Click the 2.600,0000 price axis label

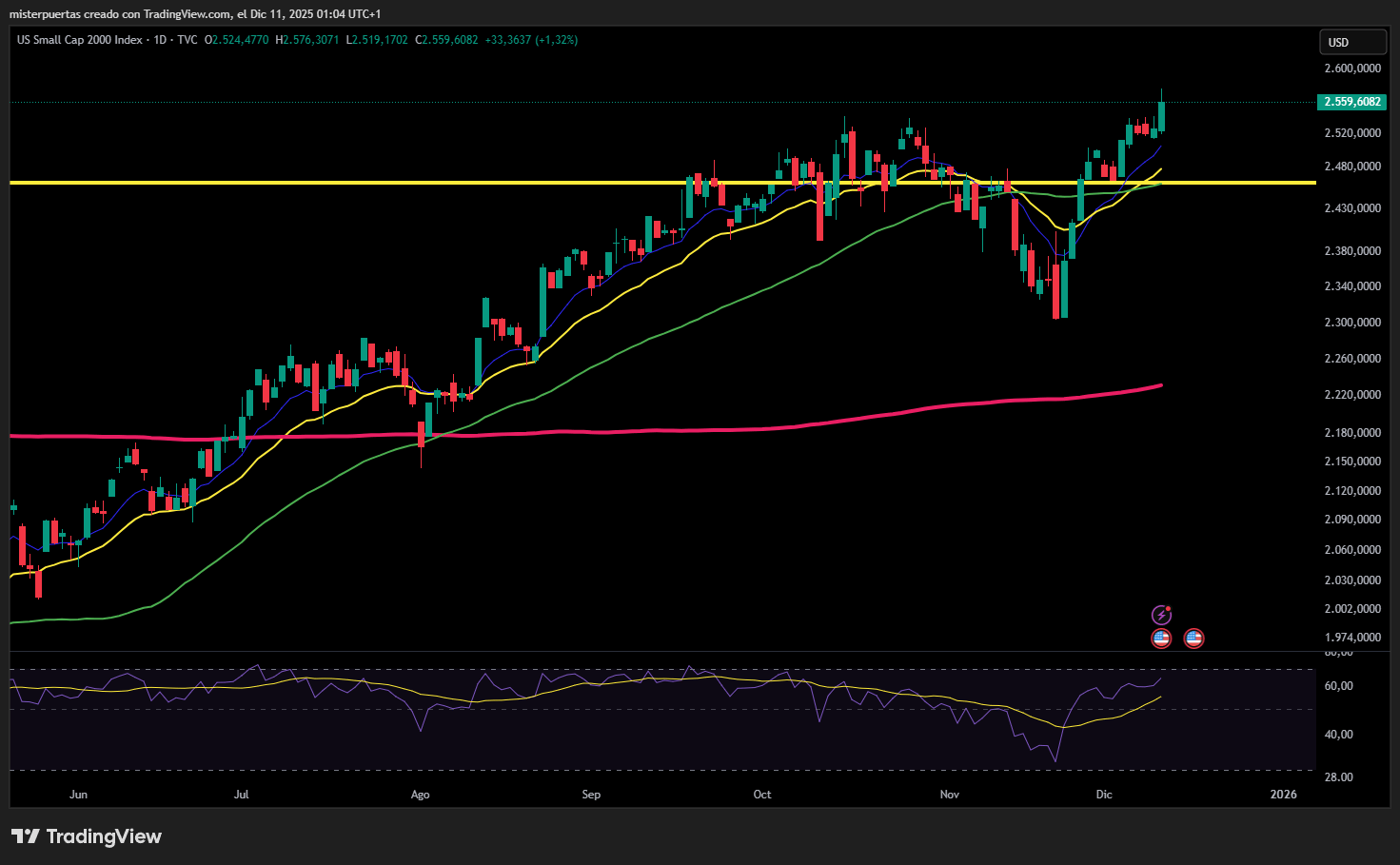click(x=1352, y=69)
